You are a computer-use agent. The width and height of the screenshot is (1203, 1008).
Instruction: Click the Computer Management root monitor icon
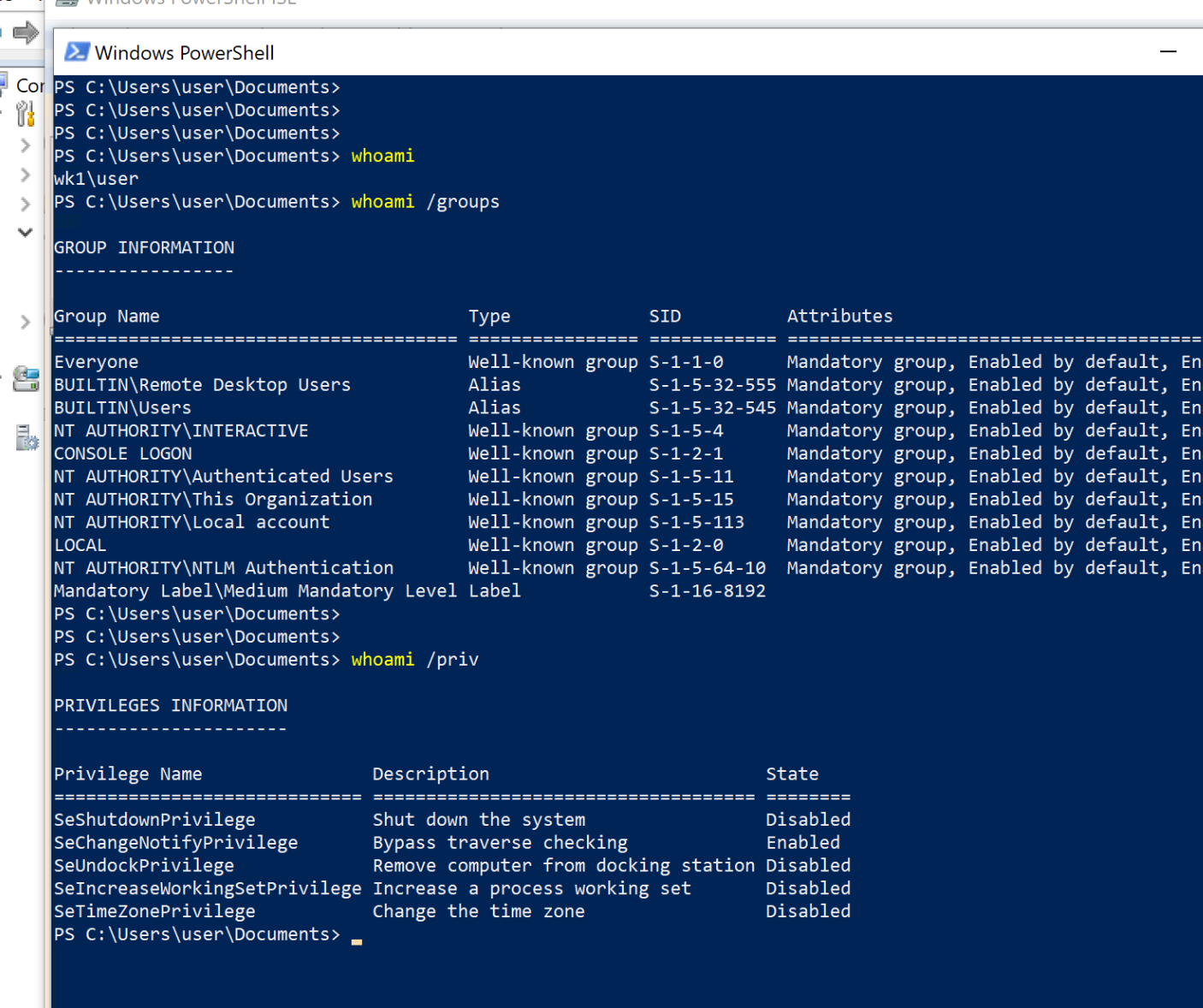tap(3, 85)
